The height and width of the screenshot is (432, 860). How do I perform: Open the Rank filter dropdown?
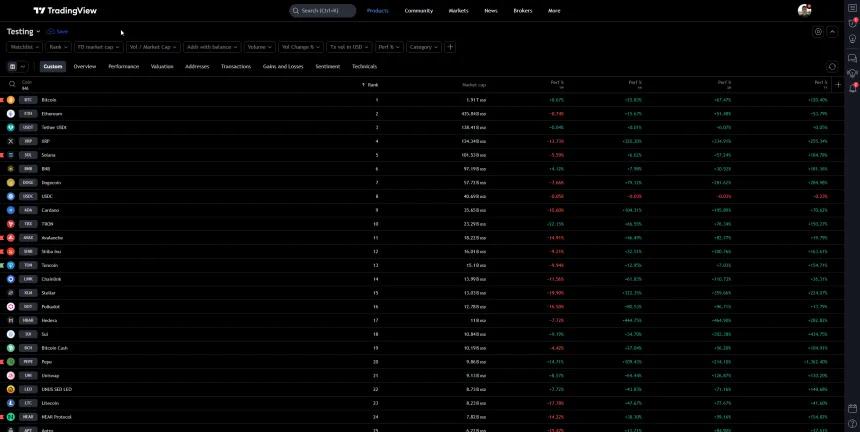click(x=58, y=47)
